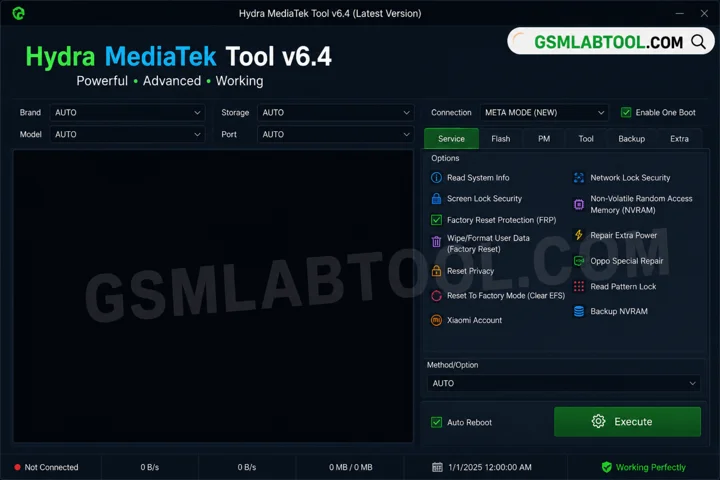720x480 pixels.
Task: Switch to the Extra tab
Action: [679, 139]
